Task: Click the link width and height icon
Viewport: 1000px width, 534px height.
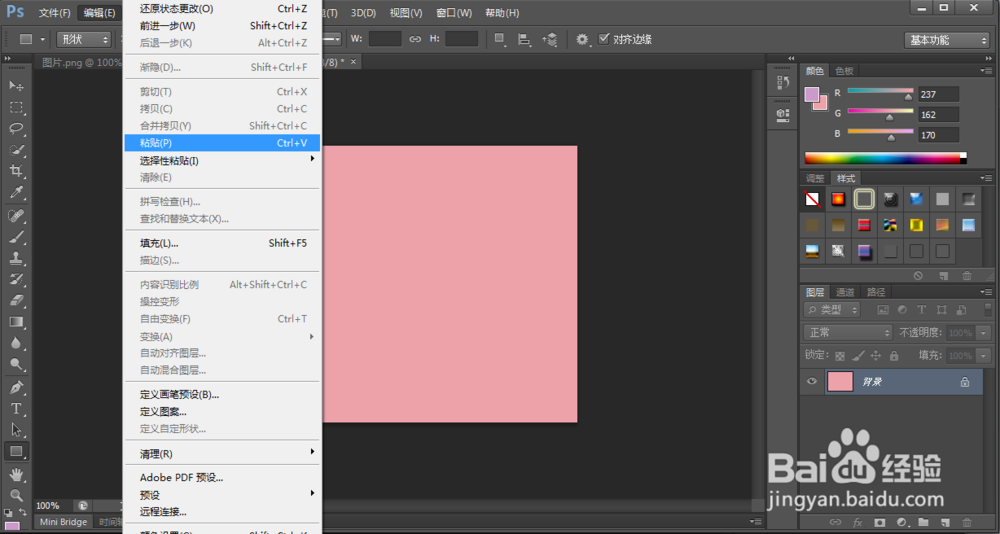Action: (x=415, y=39)
